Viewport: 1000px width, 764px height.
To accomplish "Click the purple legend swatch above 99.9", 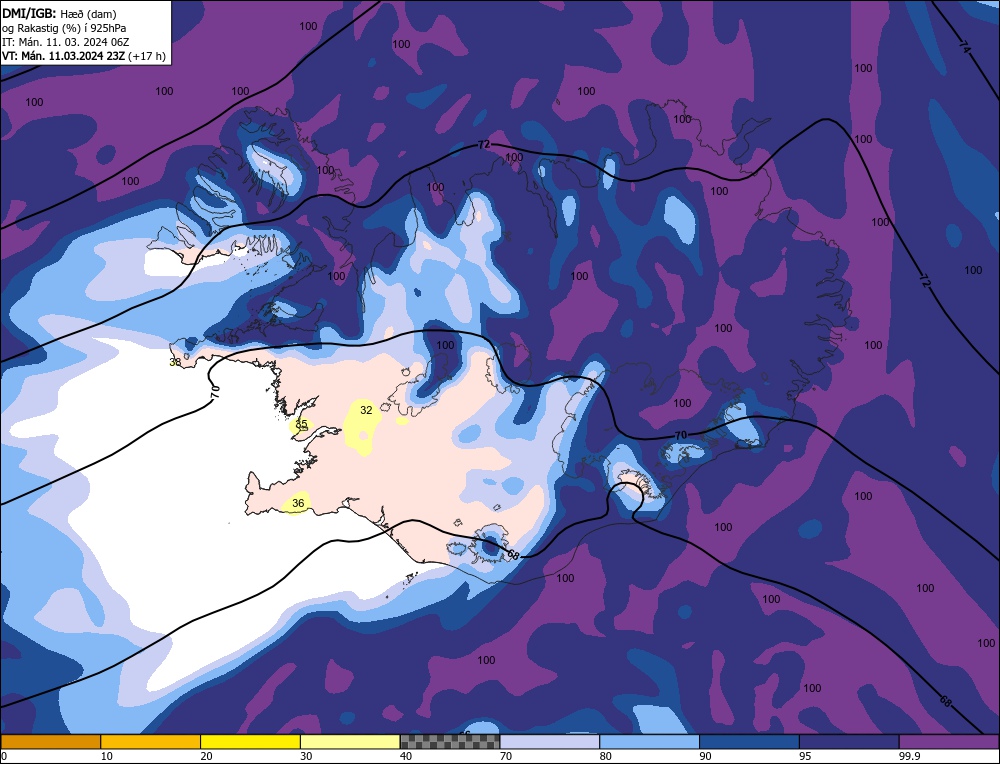I will pyautogui.click(x=949, y=741).
